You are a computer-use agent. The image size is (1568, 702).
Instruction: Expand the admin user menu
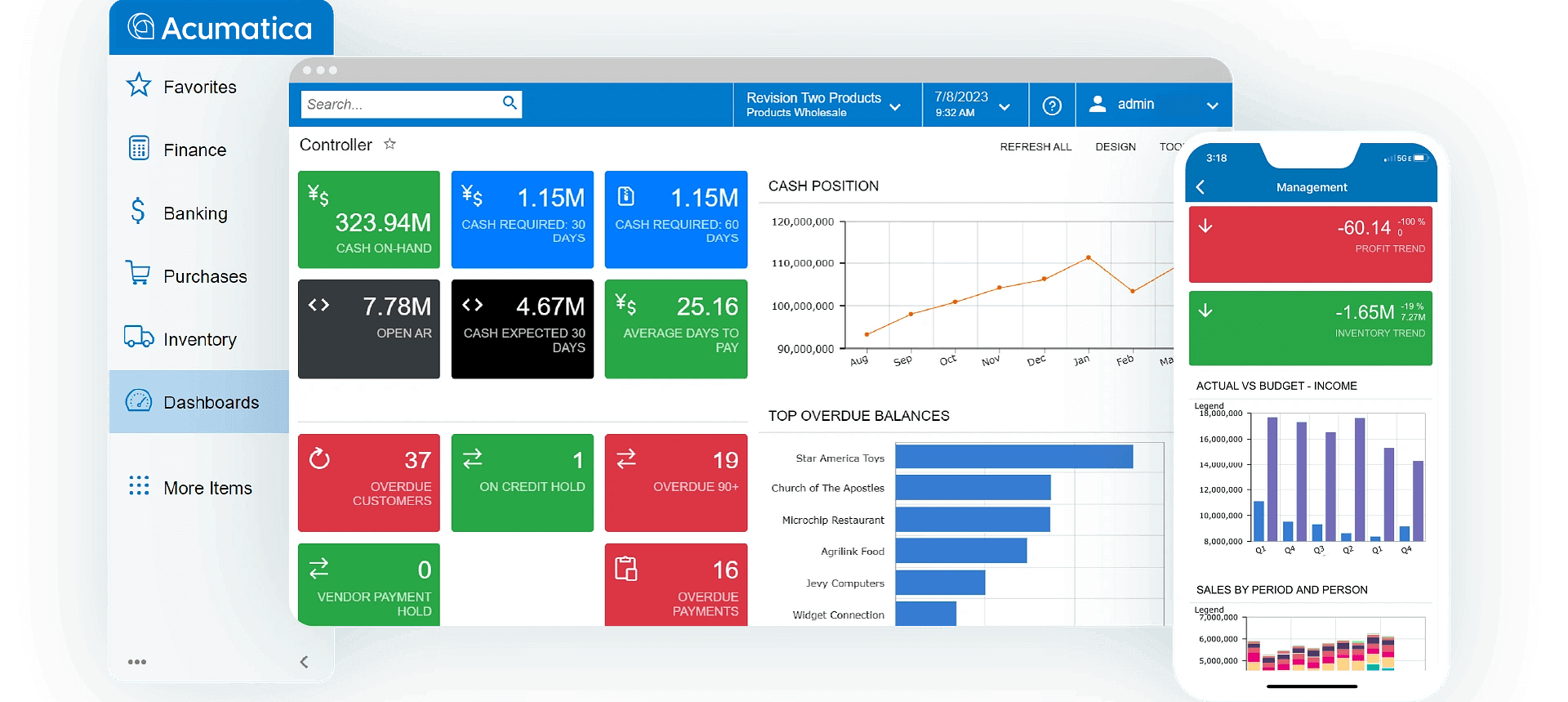pyautogui.click(x=1212, y=105)
